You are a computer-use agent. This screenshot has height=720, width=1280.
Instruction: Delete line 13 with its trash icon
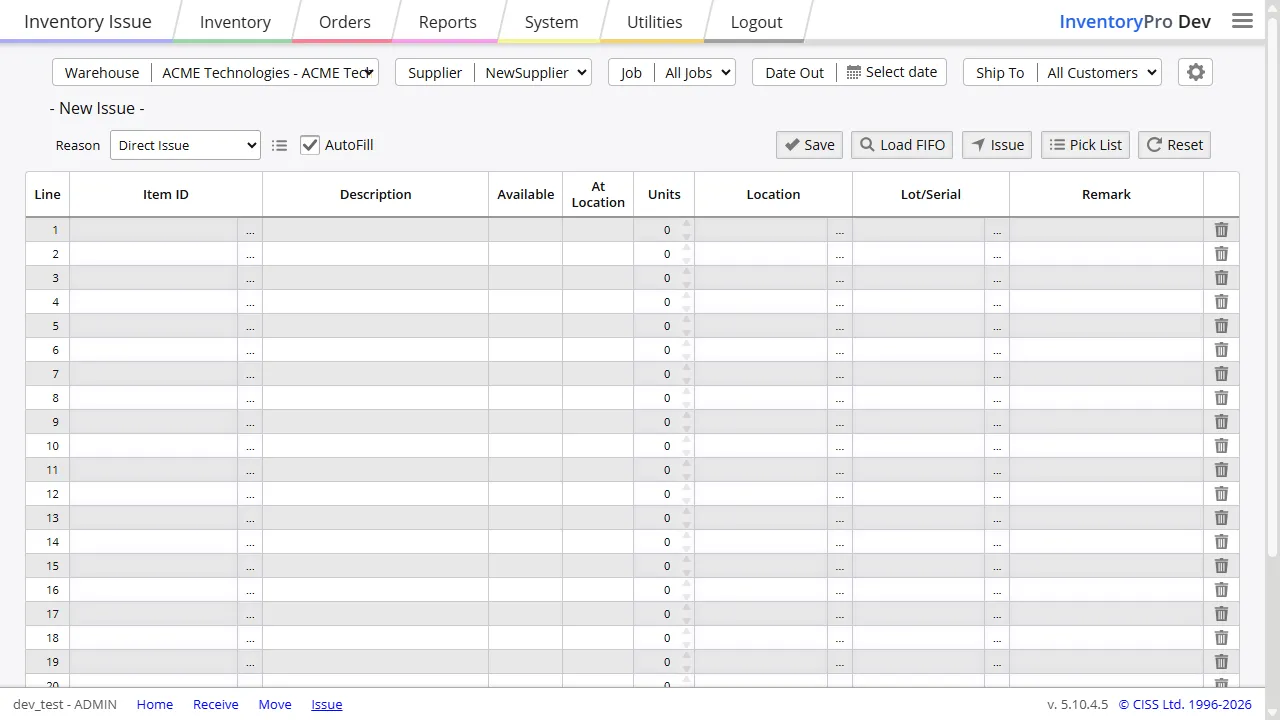coord(1221,518)
